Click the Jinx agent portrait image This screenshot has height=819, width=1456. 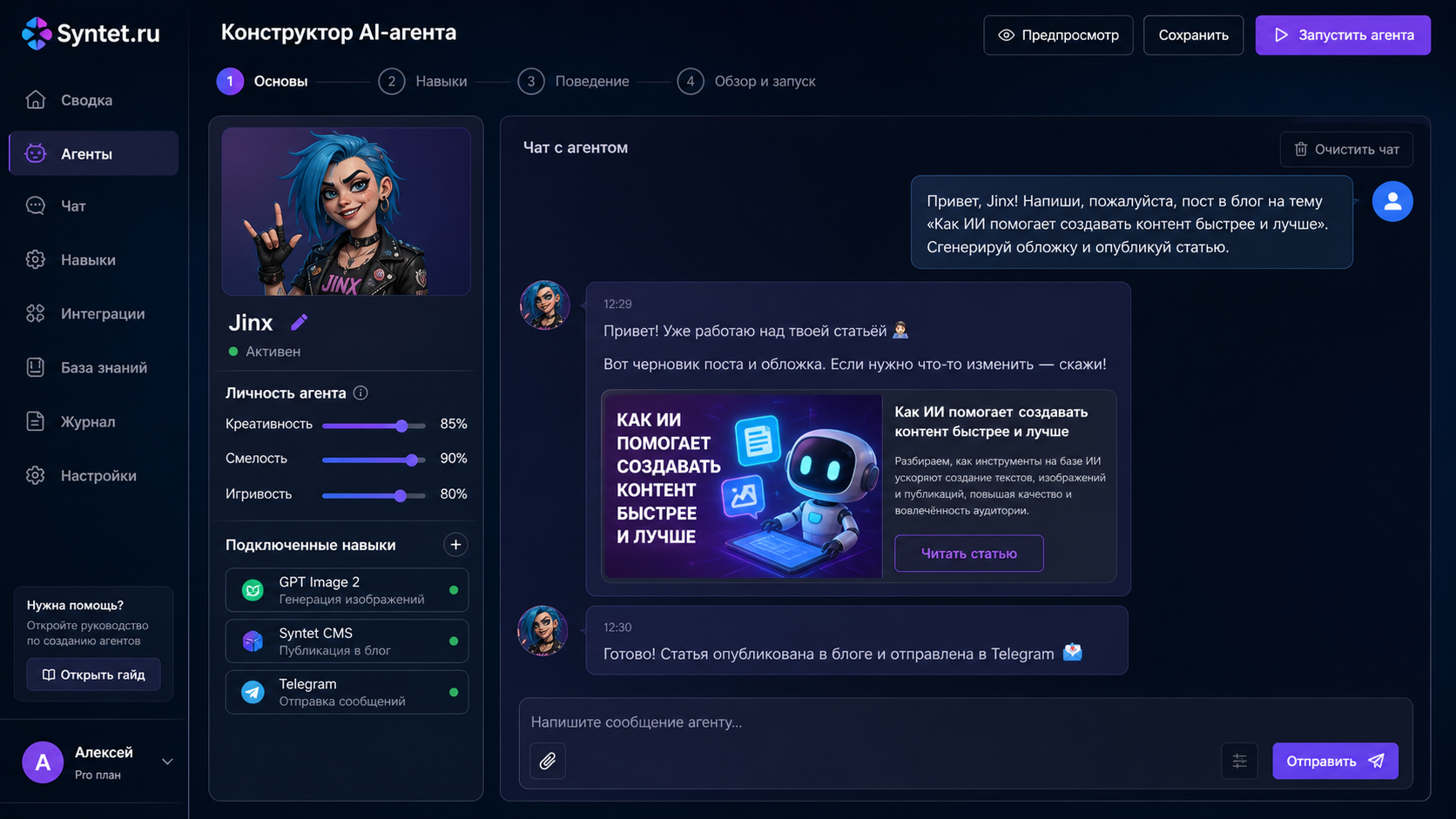pyautogui.click(x=347, y=211)
